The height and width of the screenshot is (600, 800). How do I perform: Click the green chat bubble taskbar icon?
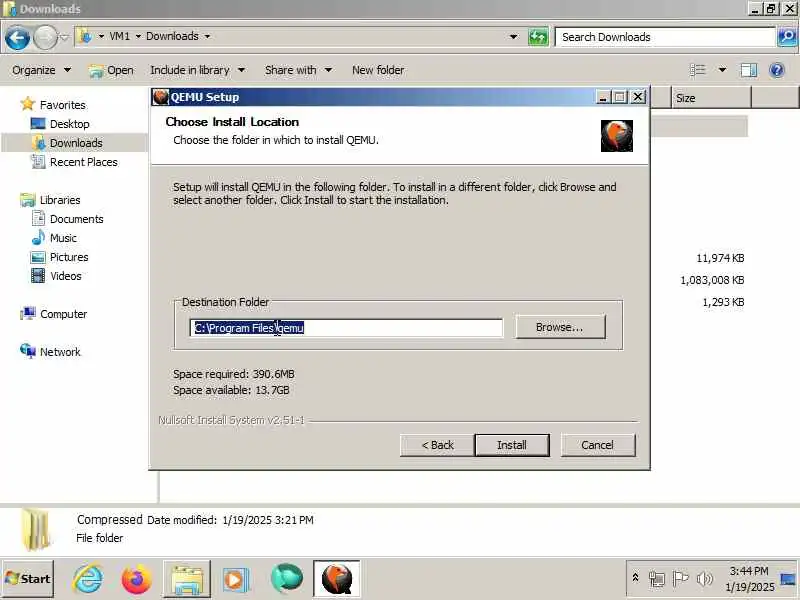point(287,579)
